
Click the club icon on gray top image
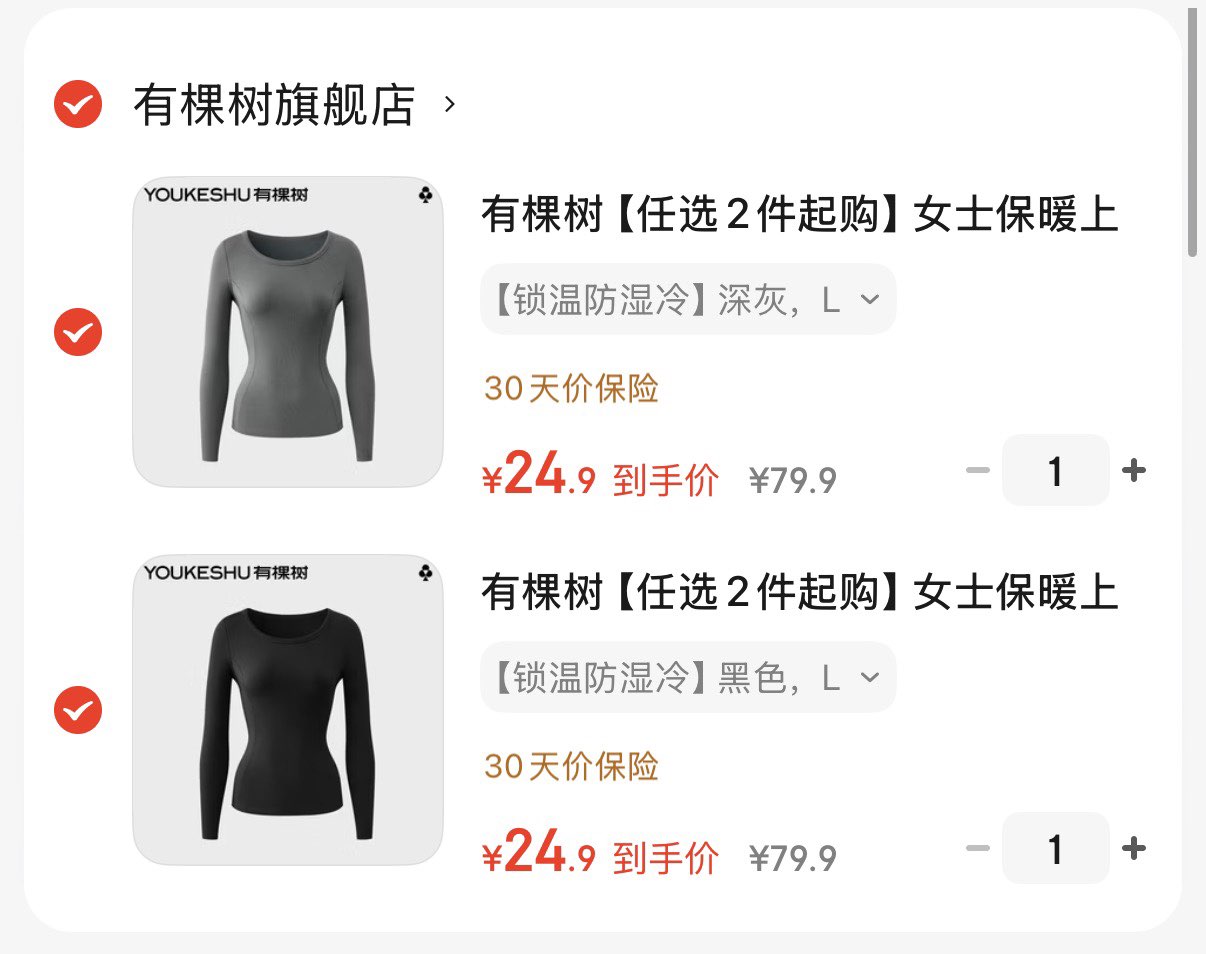point(425,196)
